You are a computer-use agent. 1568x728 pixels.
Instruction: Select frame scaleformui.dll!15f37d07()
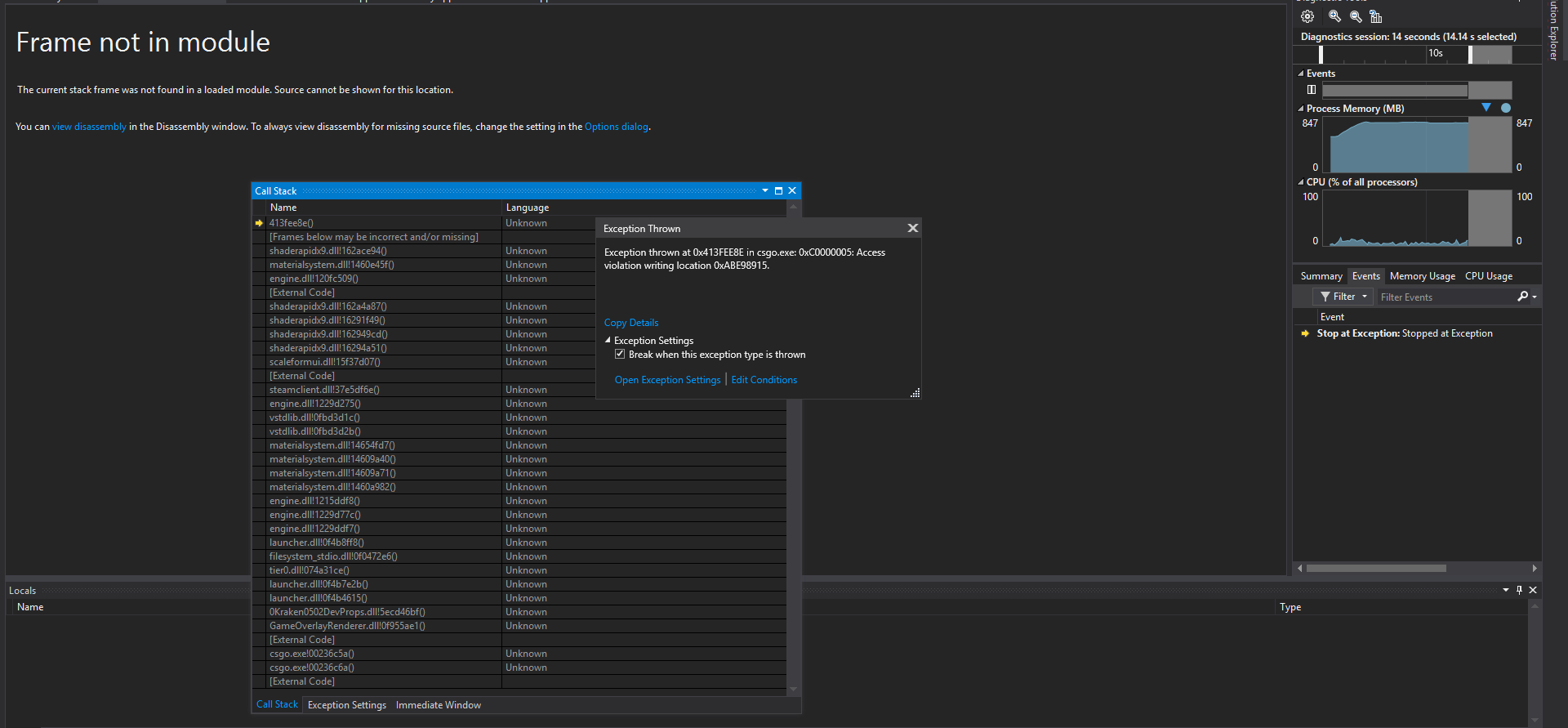(x=325, y=362)
